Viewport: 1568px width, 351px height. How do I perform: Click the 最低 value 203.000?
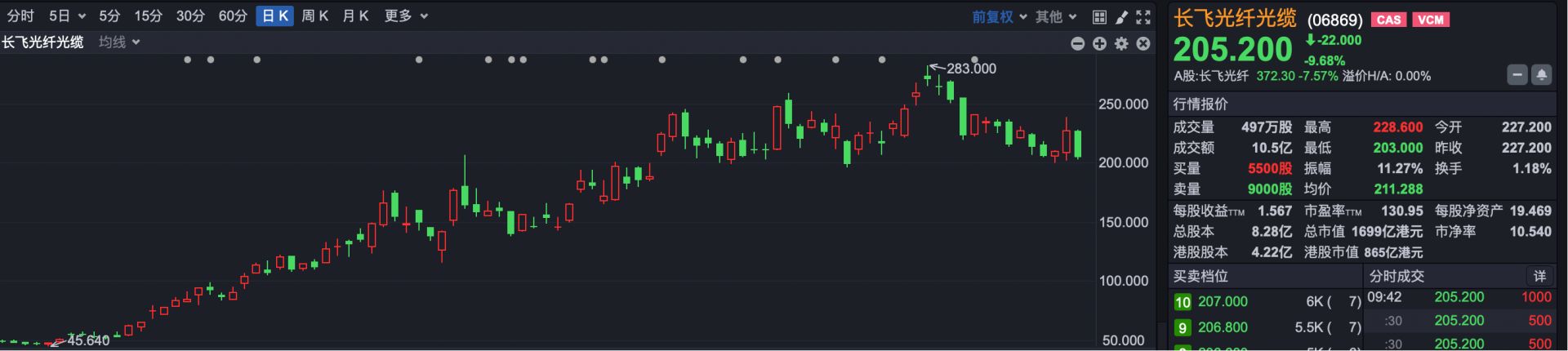point(1398,148)
